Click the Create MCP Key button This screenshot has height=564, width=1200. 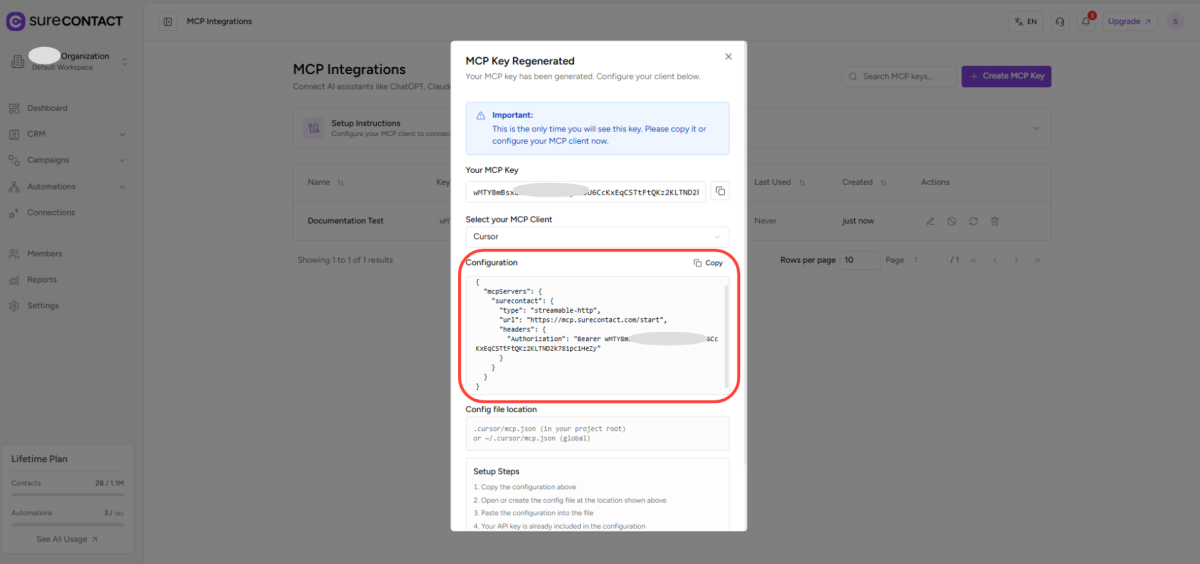point(1006,76)
